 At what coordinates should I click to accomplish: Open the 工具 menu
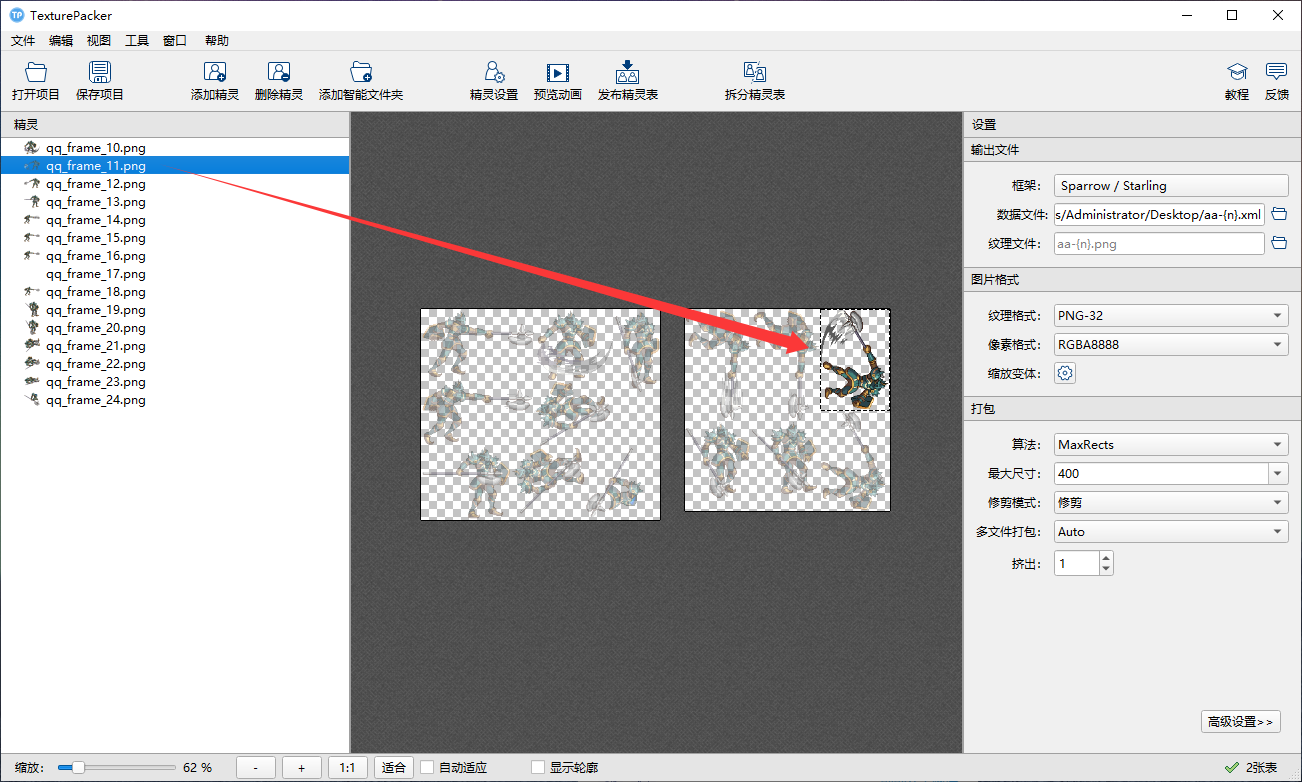coord(137,41)
